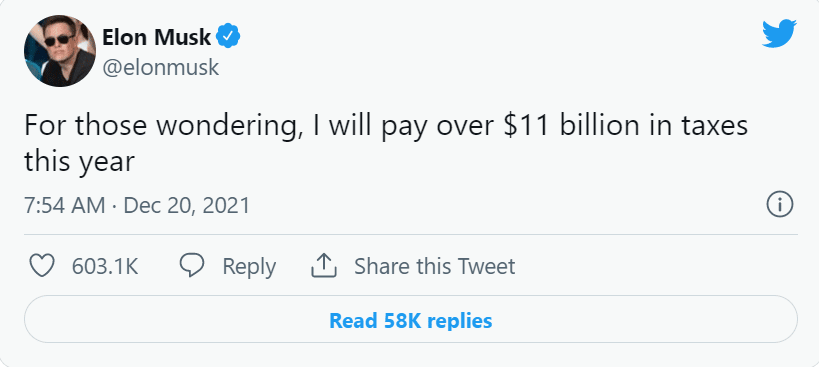Click the Twitter bird logo
The width and height of the screenshot is (819, 367).
pos(779,33)
